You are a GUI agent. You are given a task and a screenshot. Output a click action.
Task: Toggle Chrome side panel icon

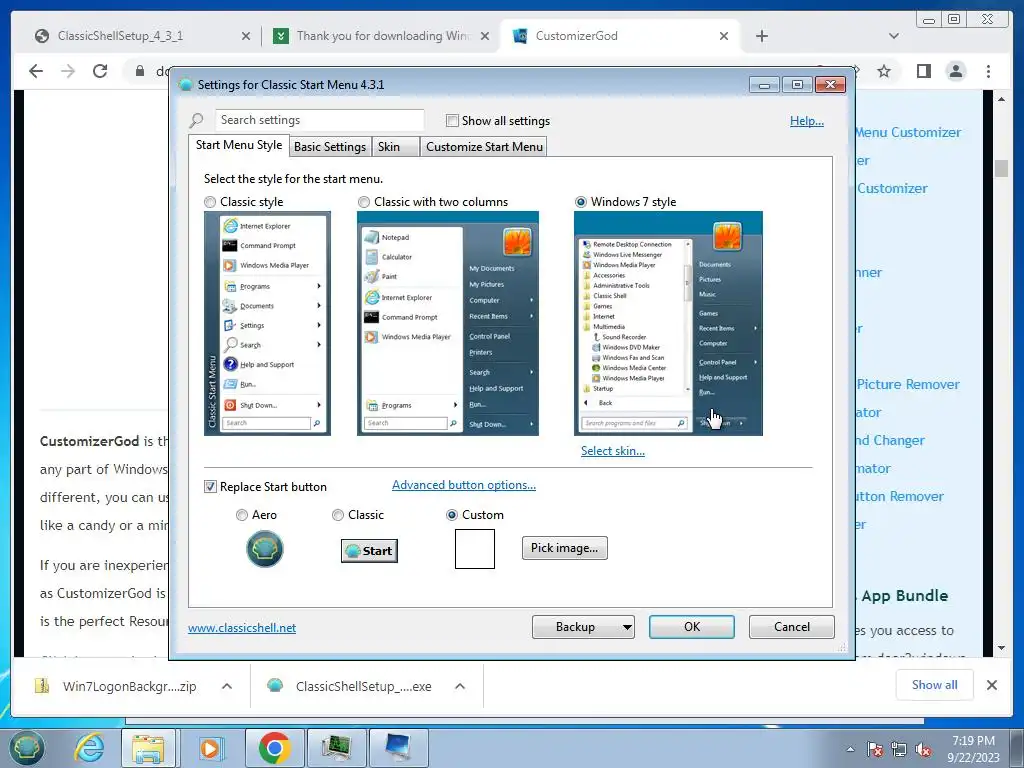click(923, 71)
